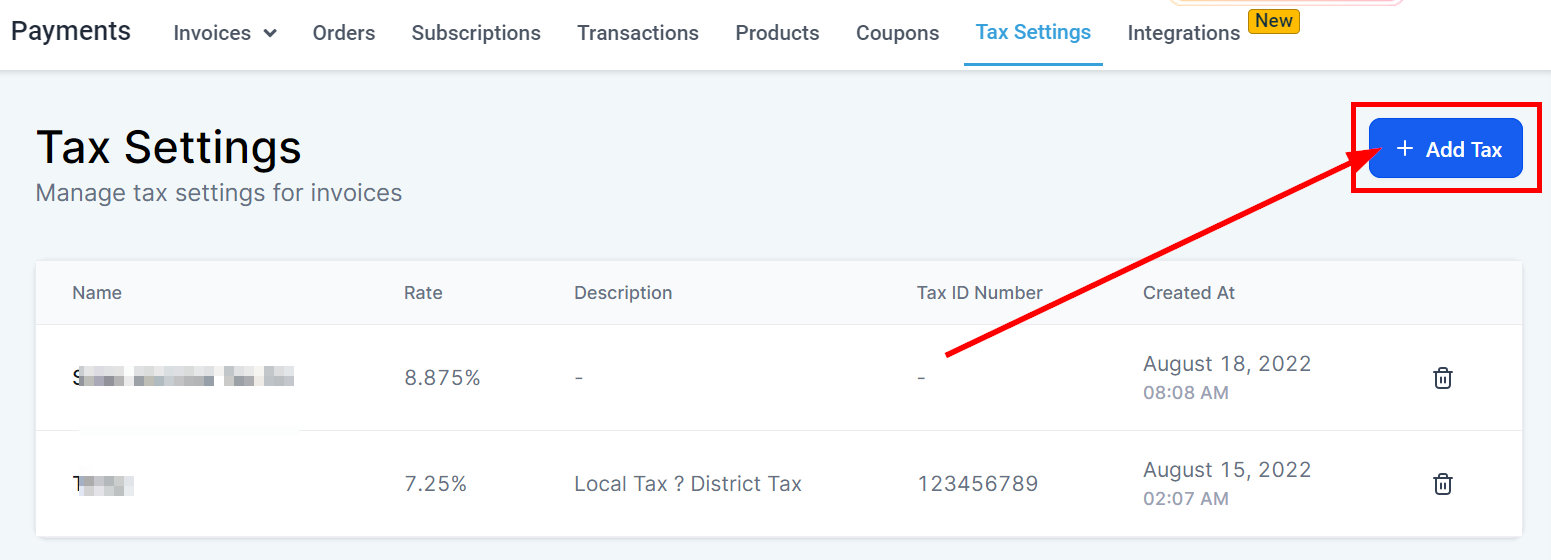The image size is (1551, 560).
Task: Click trash icon for 7.25% tax
Action: click(x=1442, y=484)
